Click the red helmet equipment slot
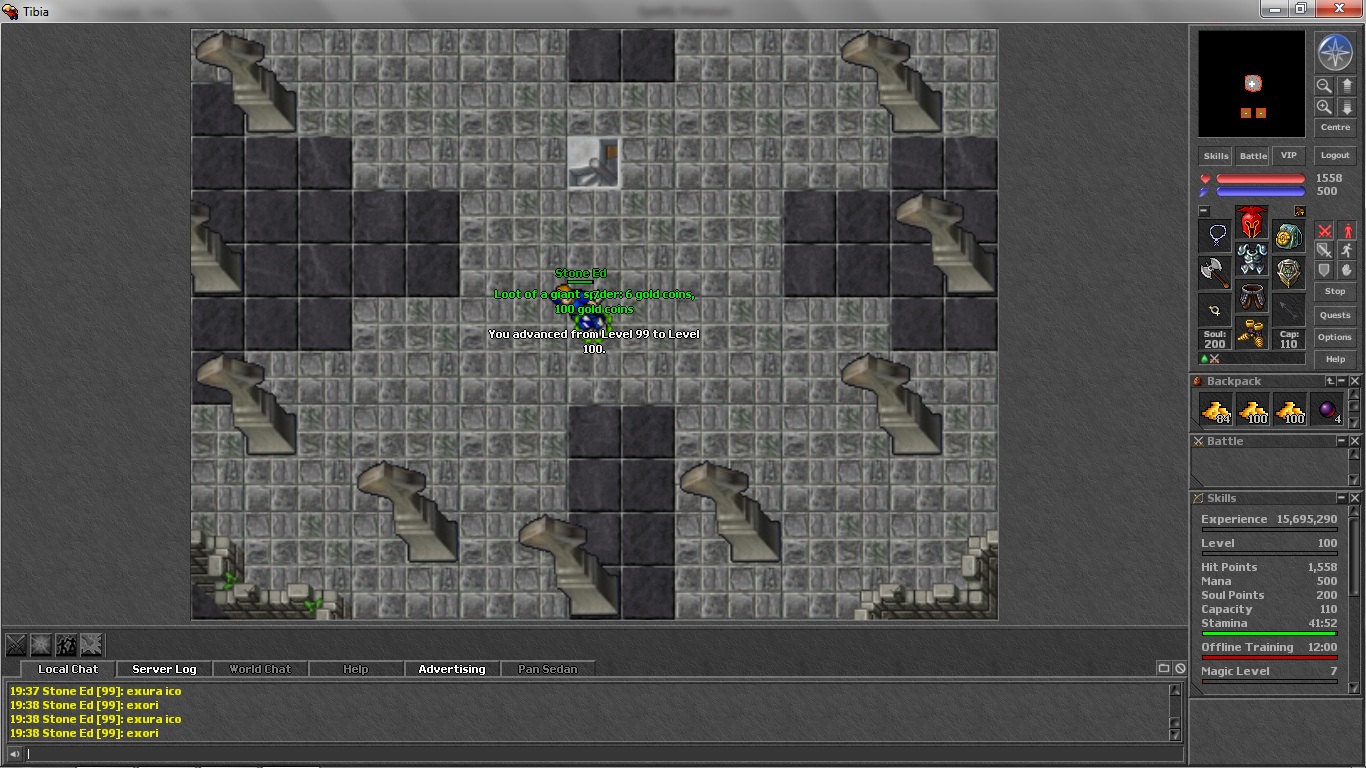 [x=1251, y=222]
